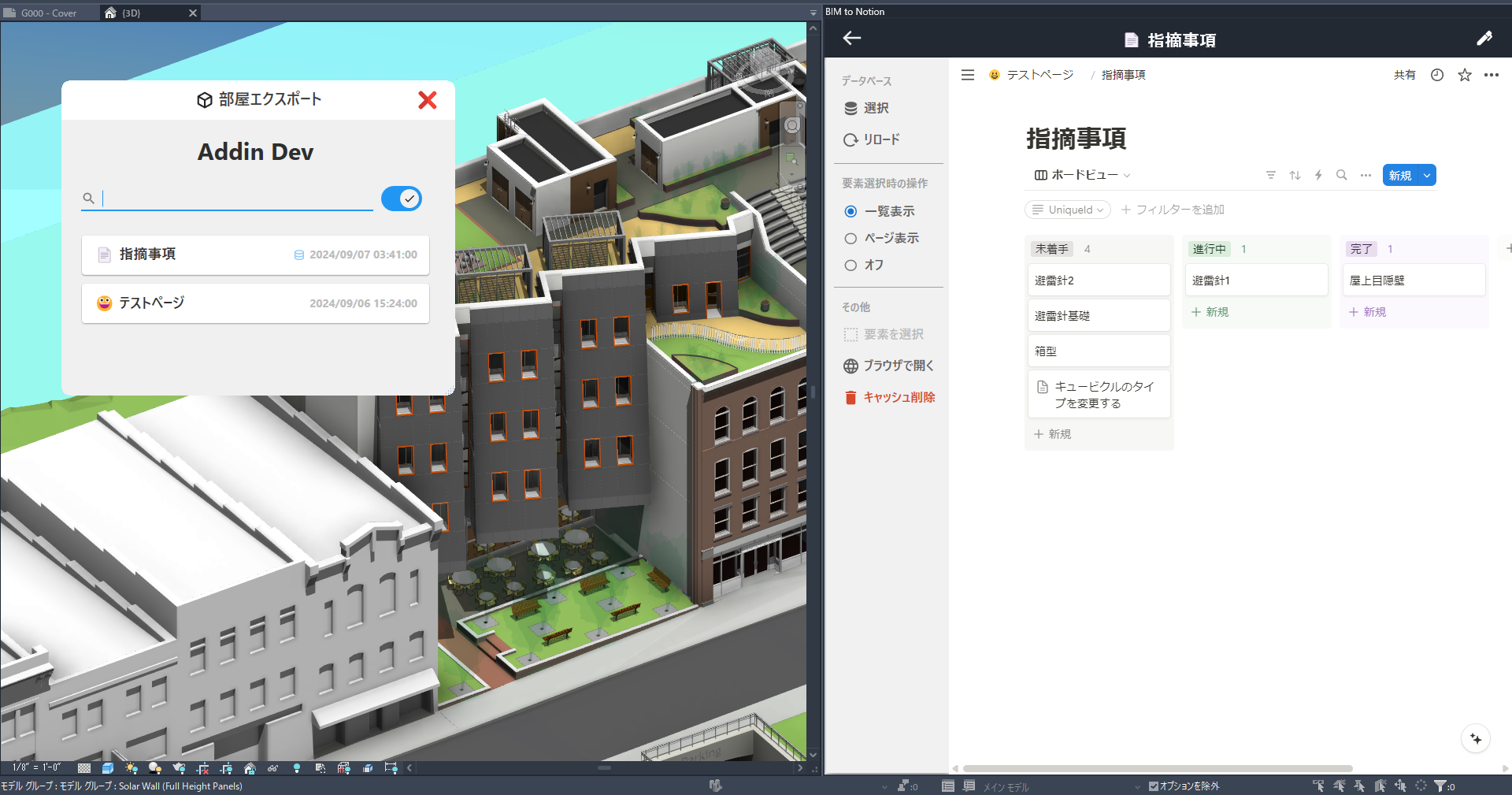This screenshot has height=795, width=1512.
Task: Open the 箱型 card
Action: click(x=1099, y=351)
